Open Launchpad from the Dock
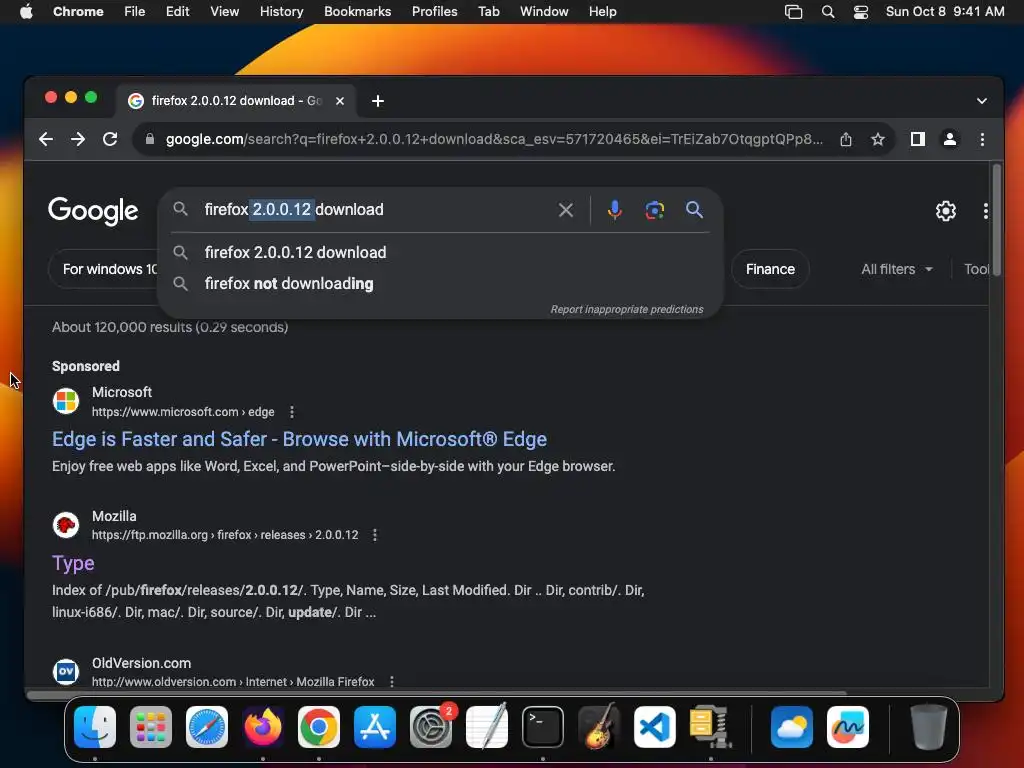This screenshot has height=768, width=1024. click(x=151, y=727)
